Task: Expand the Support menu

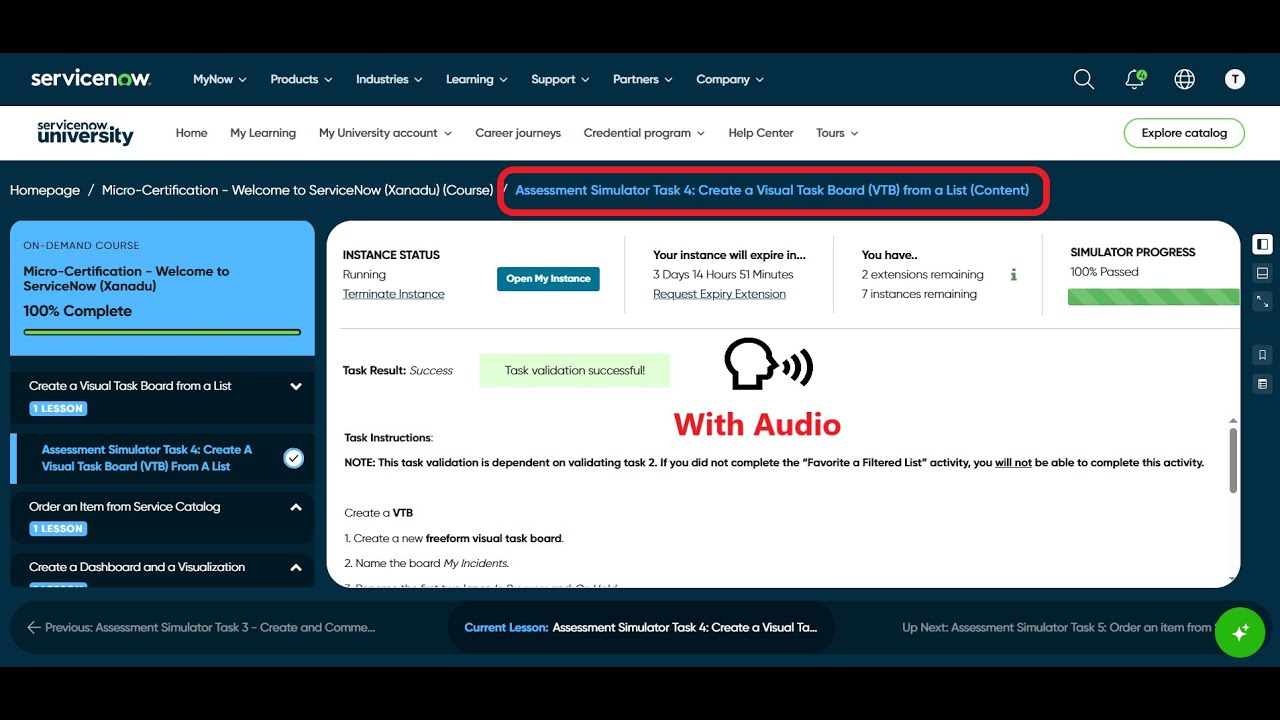Action: click(x=560, y=79)
